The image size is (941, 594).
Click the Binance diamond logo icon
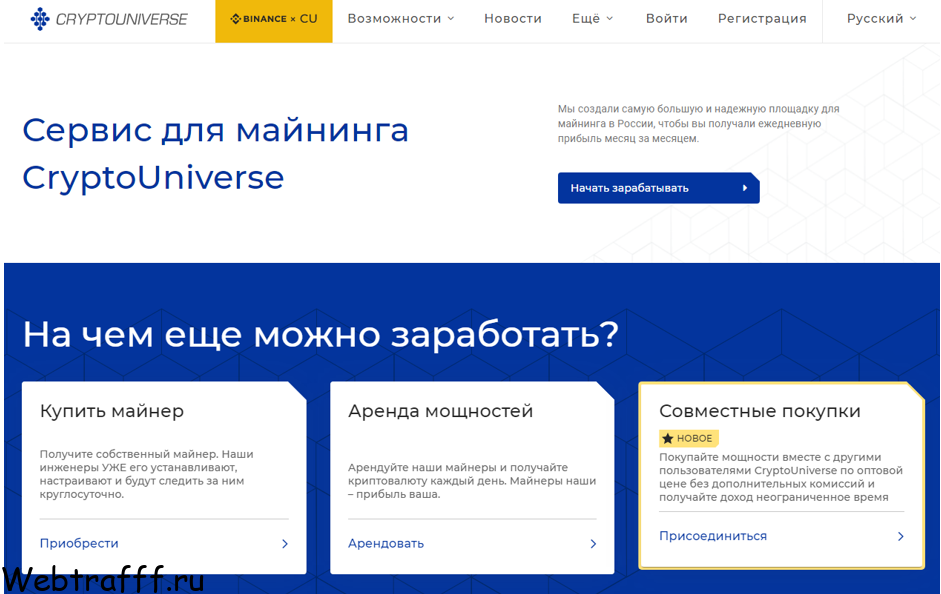click(x=236, y=19)
